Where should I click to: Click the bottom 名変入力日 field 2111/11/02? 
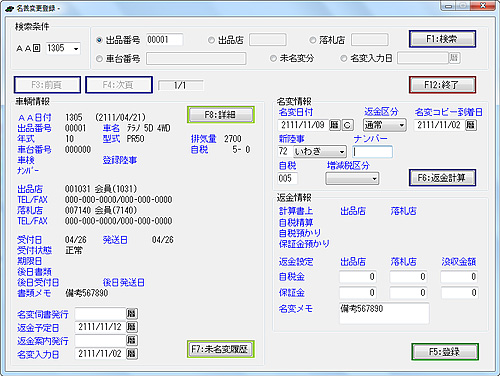tap(100, 353)
